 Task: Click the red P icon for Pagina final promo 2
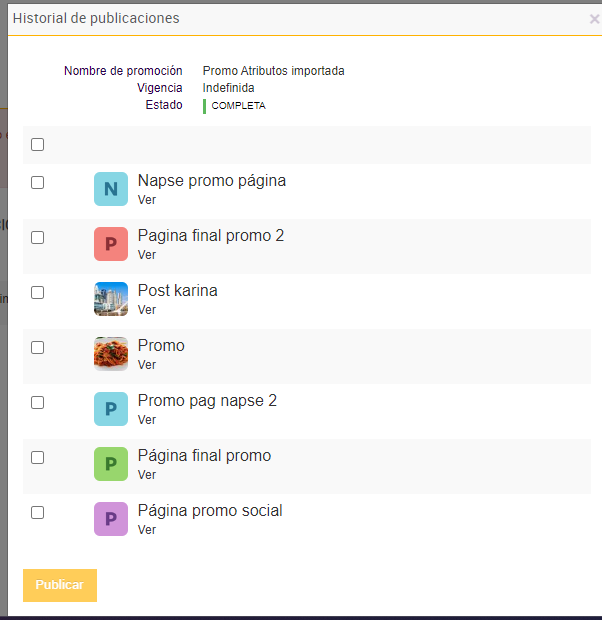tap(111, 244)
